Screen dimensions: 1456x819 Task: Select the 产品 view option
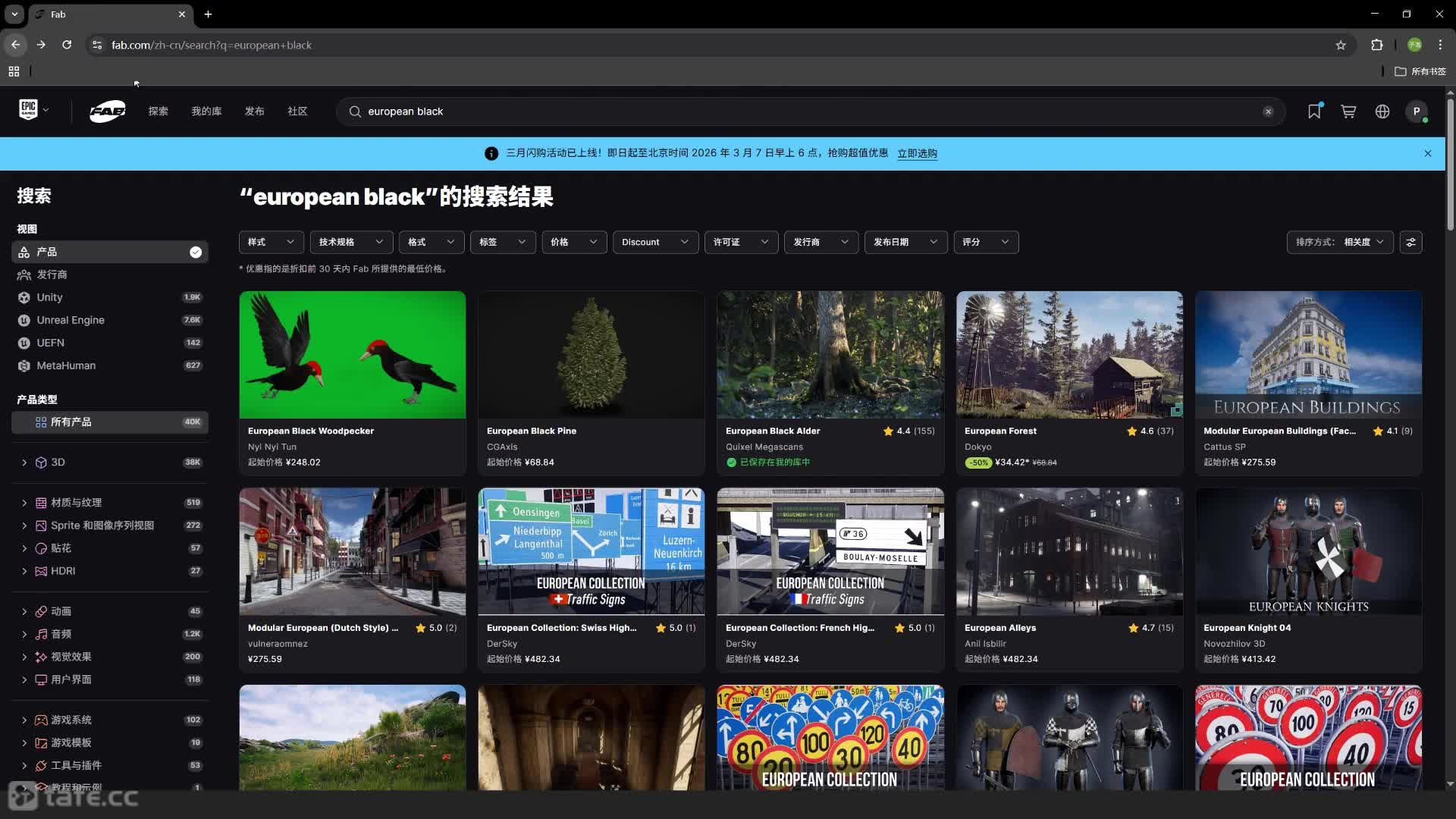tap(110, 252)
